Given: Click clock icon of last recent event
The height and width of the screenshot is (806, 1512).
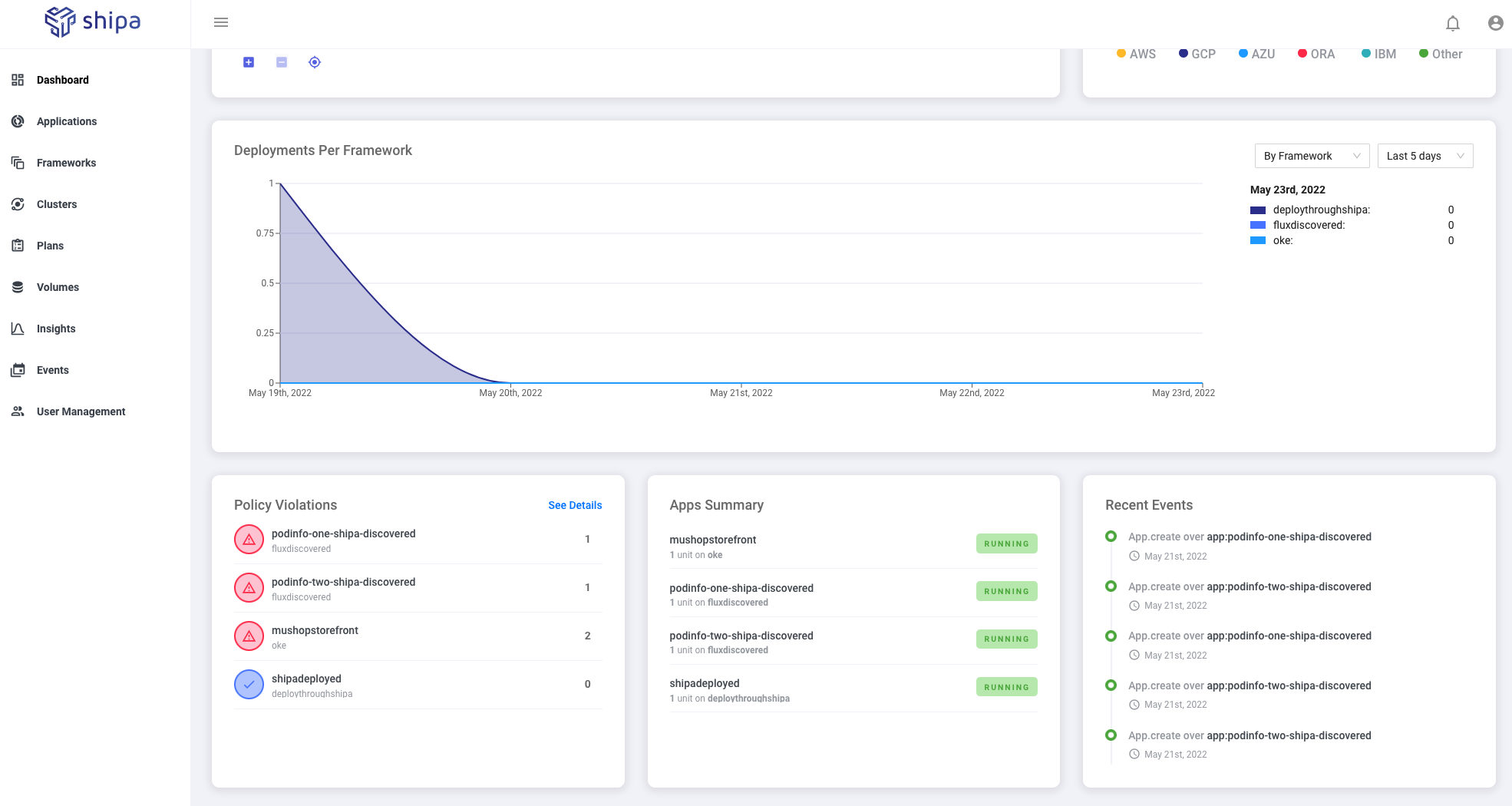Looking at the screenshot, I should point(1134,755).
